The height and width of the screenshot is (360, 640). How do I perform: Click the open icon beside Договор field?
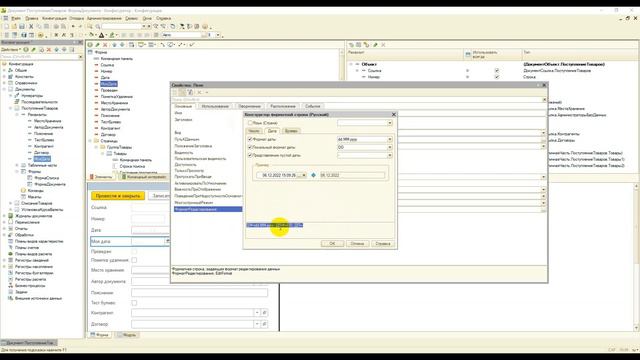[x=264, y=324]
